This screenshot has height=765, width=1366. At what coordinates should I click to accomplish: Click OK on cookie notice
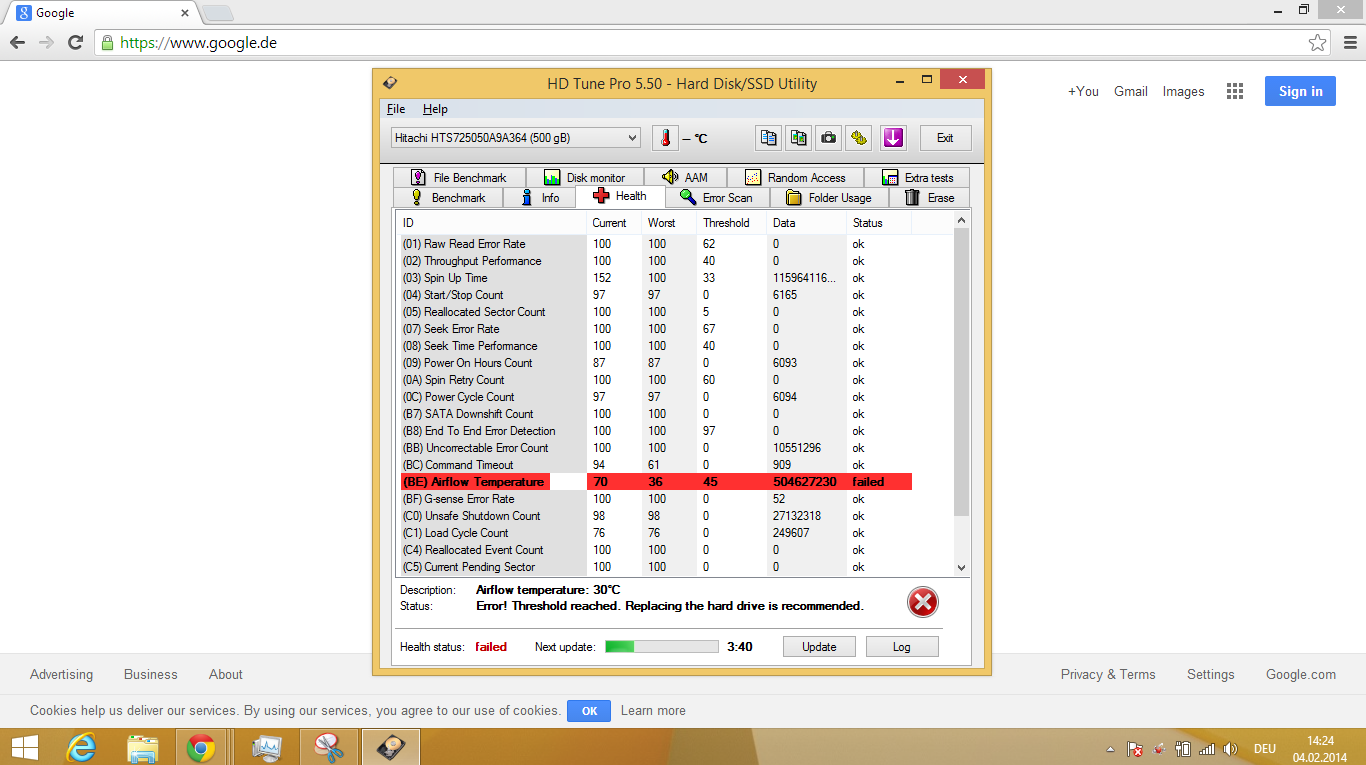[x=589, y=711]
